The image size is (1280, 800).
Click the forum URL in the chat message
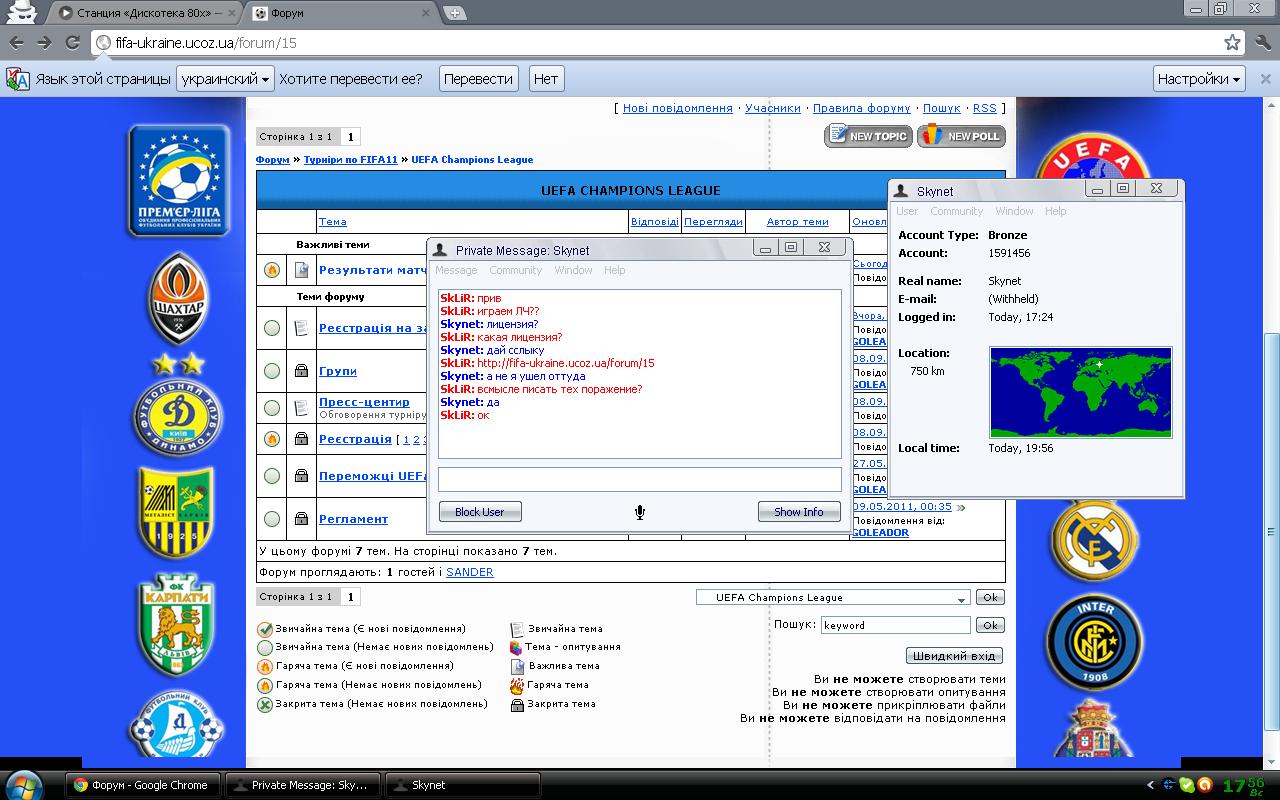click(x=566, y=363)
